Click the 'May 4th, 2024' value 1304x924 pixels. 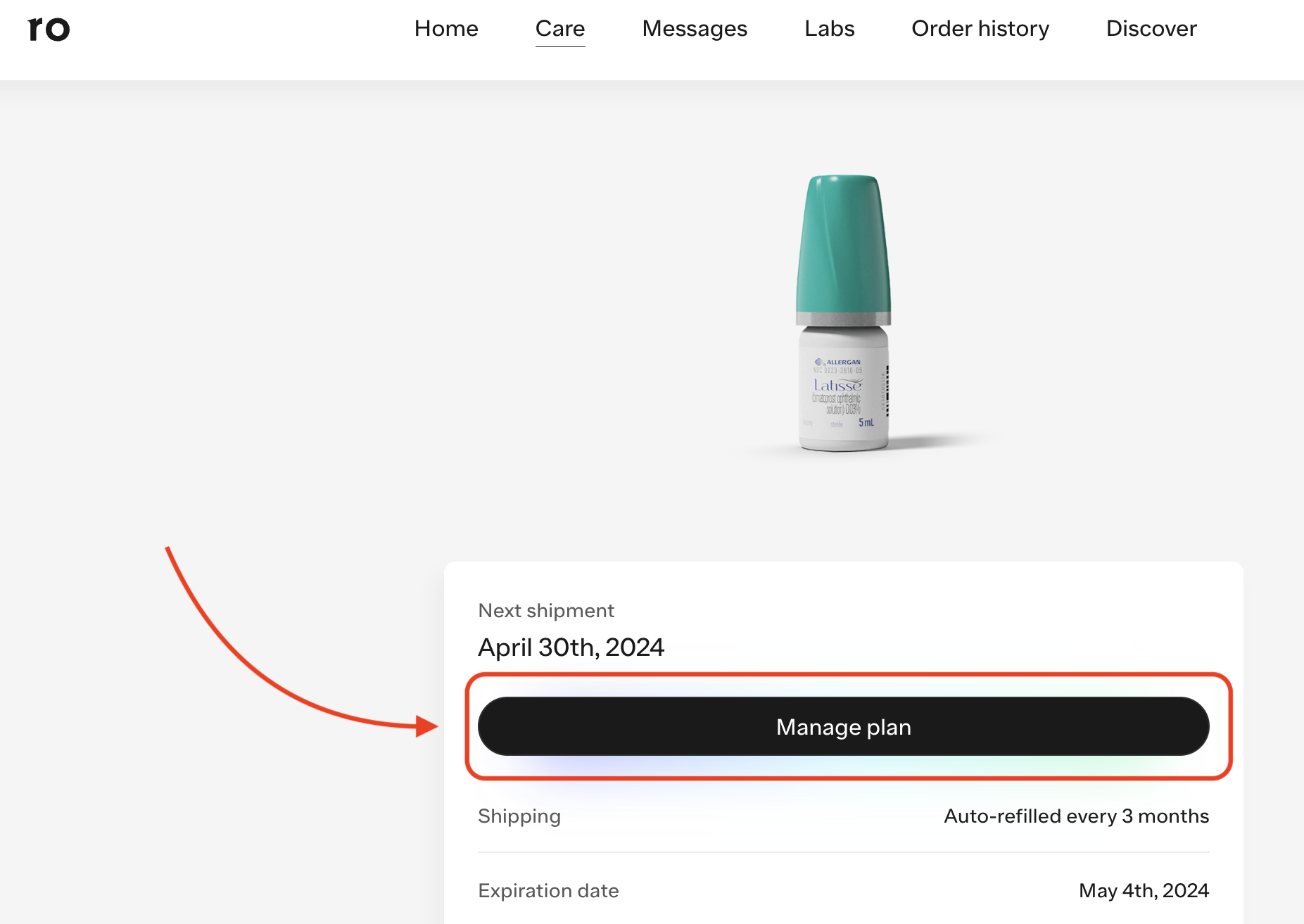click(1144, 890)
